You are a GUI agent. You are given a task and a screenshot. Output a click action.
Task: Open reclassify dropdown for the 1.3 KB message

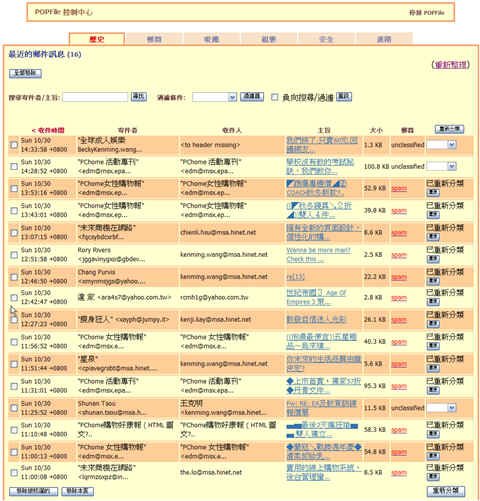pos(441,145)
